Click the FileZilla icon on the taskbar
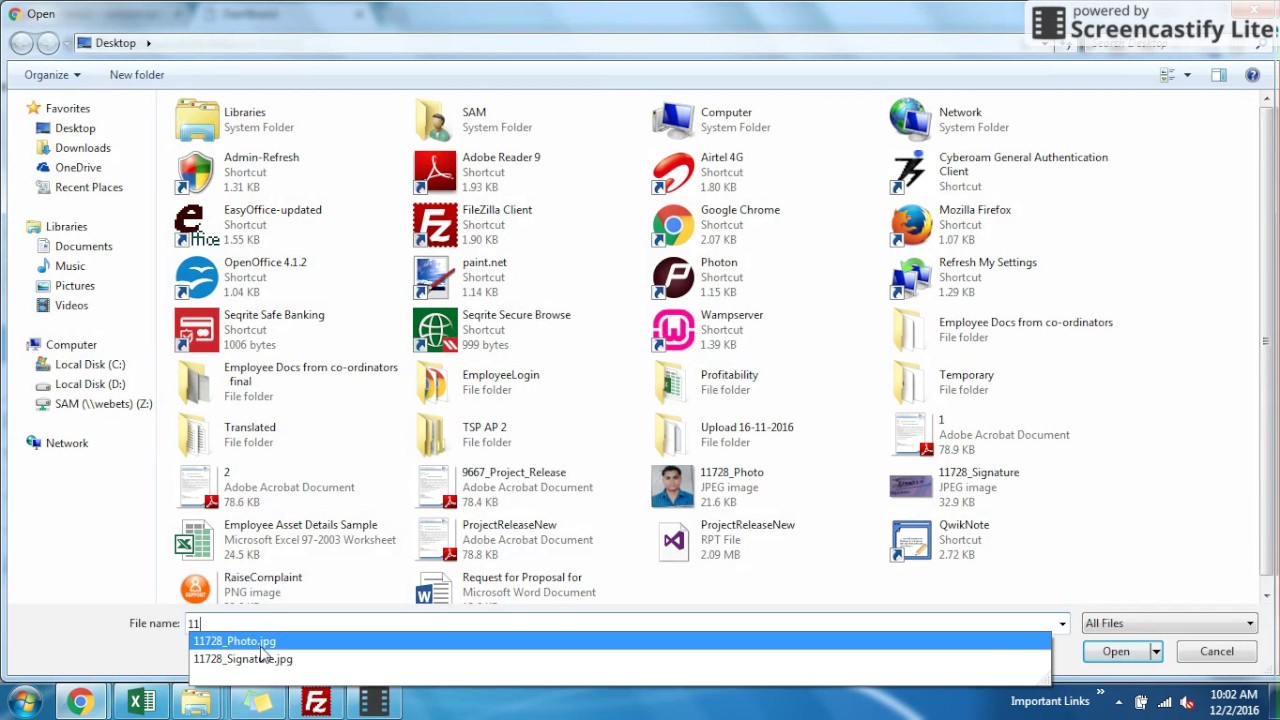The width and height of the screenshot is (1280, 720). coord(316,702)
